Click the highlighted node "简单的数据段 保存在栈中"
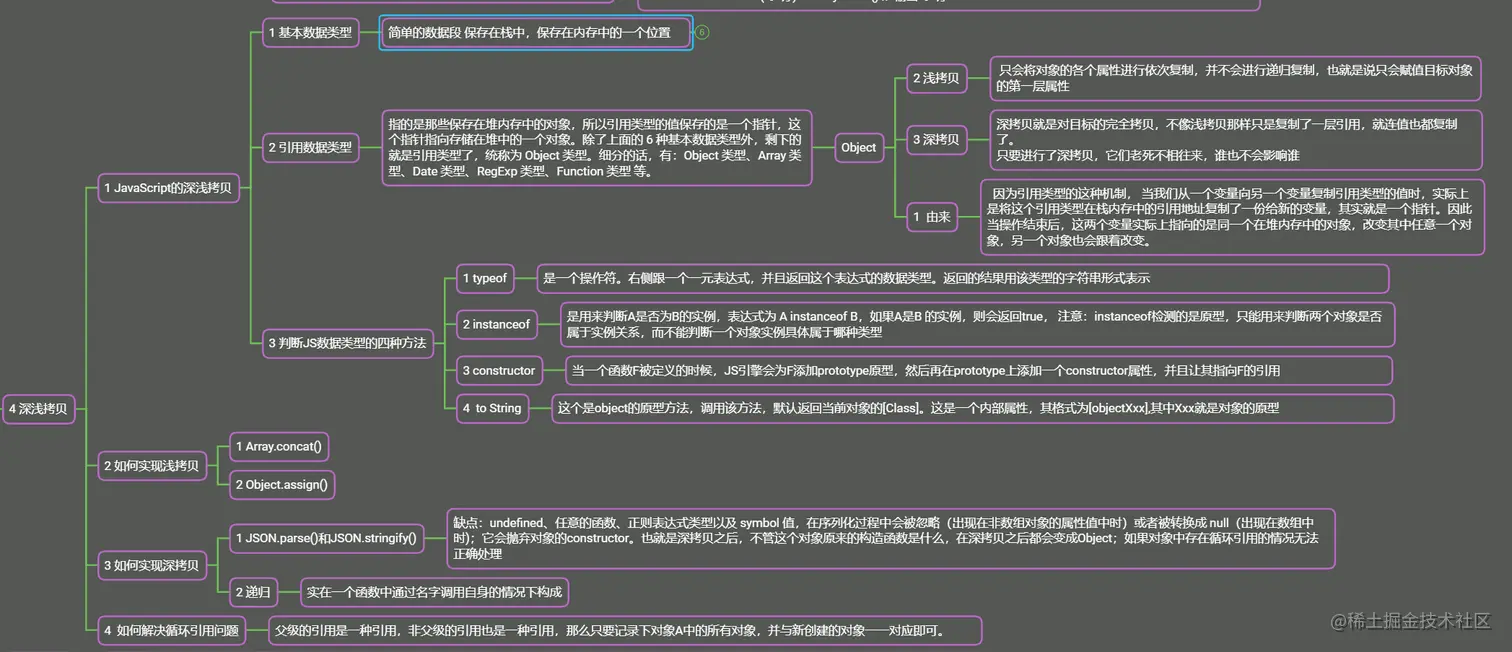 coord(536,32)
